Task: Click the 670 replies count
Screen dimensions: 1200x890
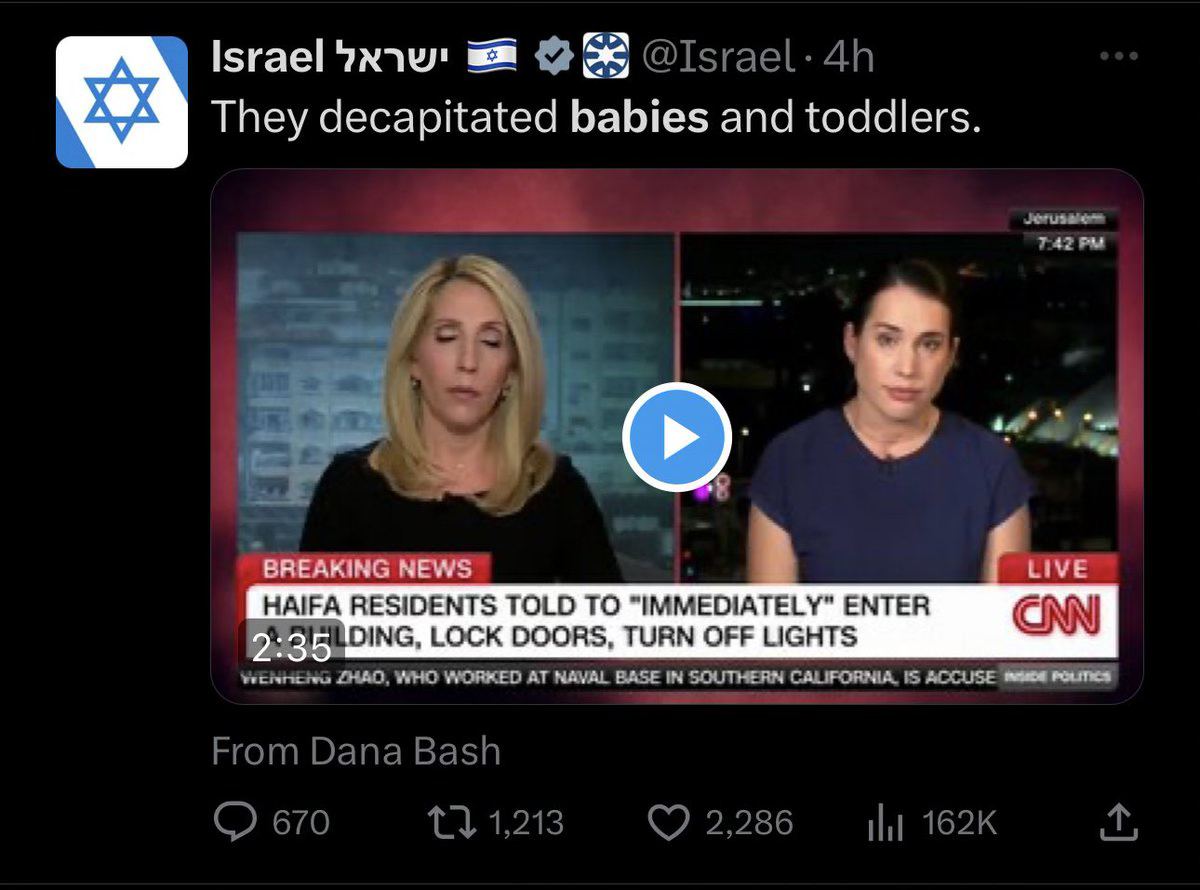Action: [301, 823]
